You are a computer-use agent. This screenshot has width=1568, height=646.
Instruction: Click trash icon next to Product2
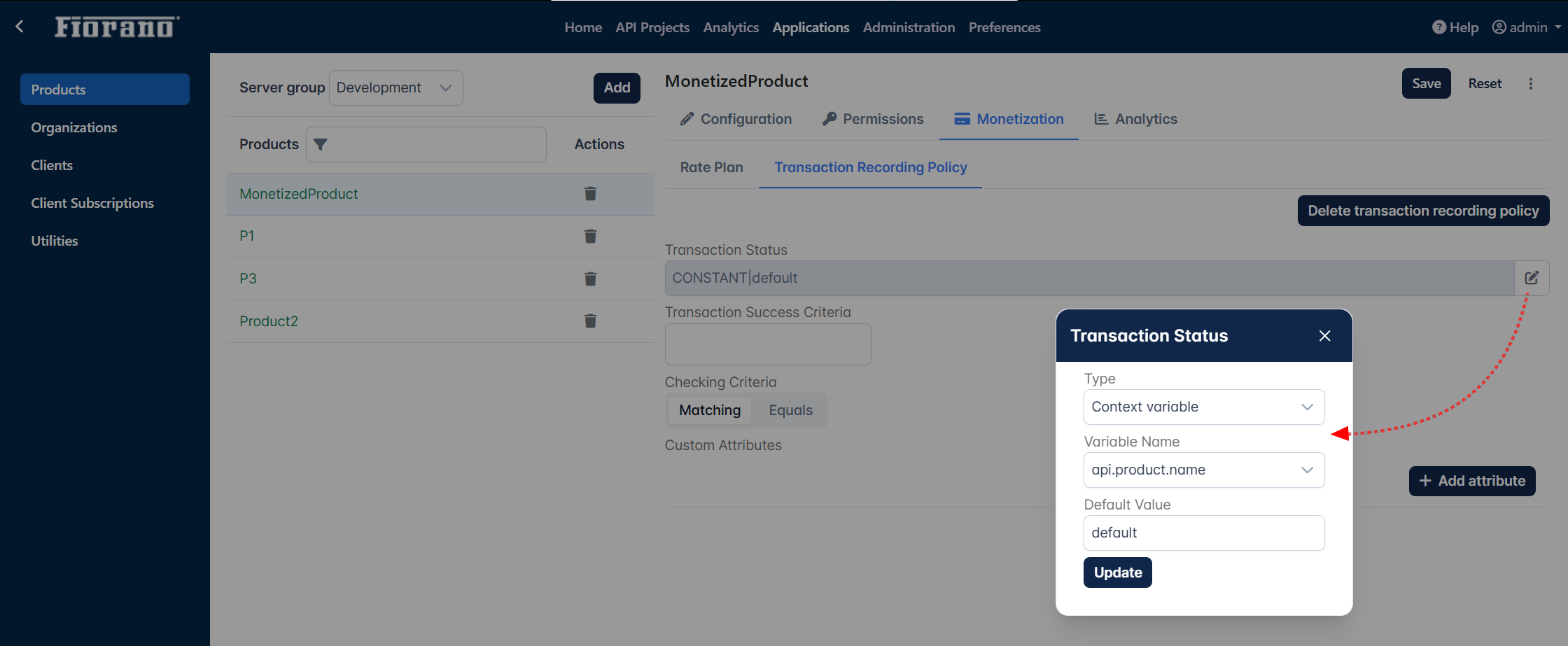click(x=590, y=321)
